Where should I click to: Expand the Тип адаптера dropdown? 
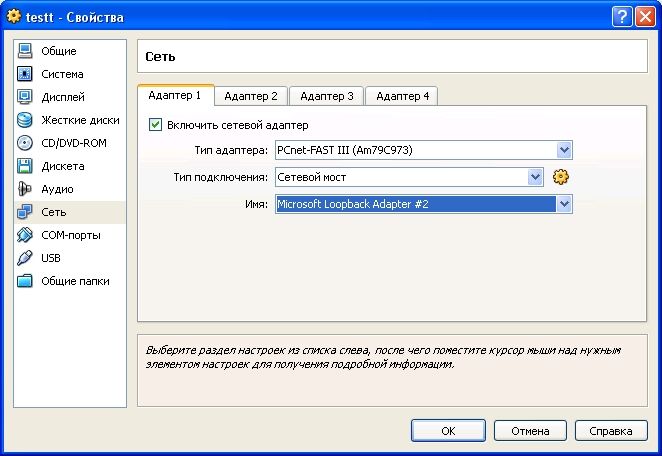pos(564,150)
